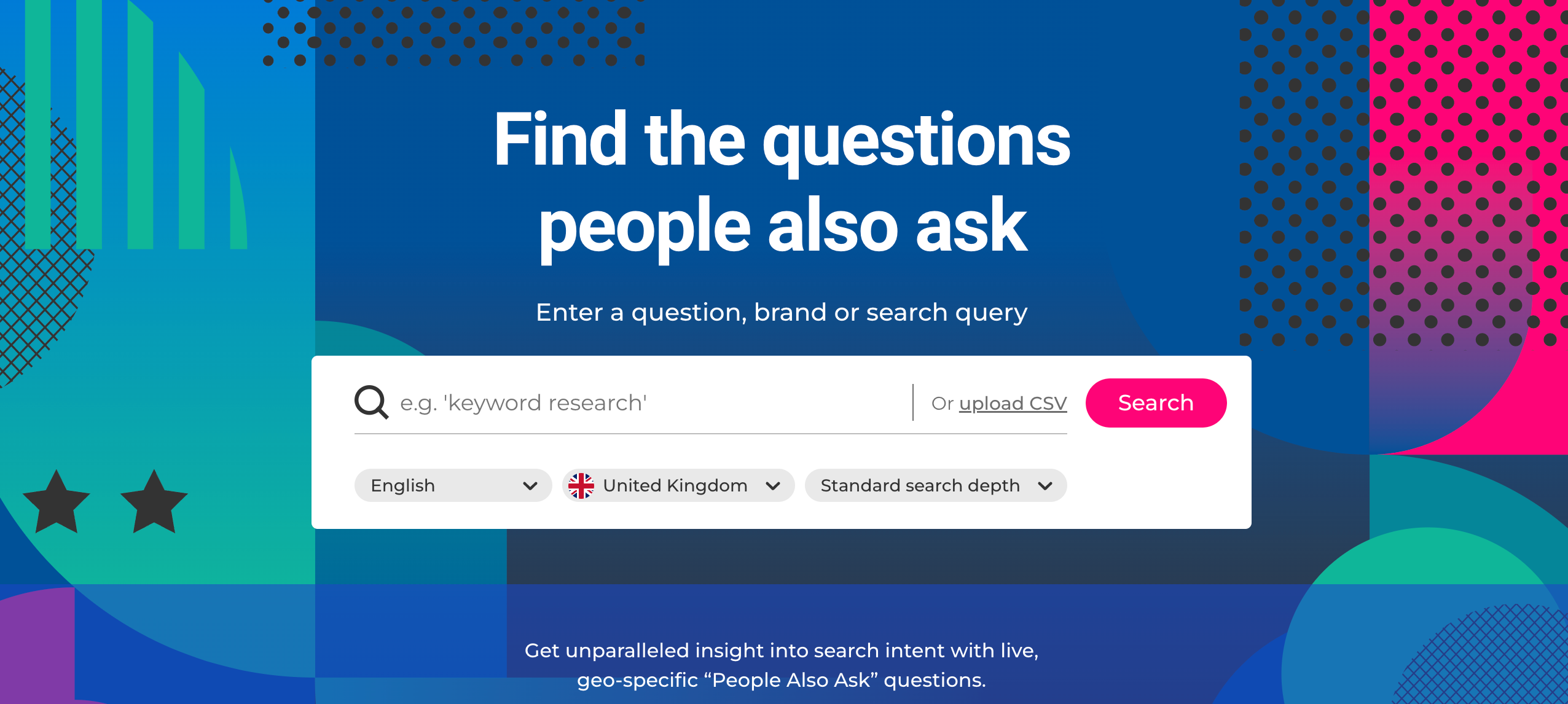
Task: Select the search input field
Action: point(635,402)
